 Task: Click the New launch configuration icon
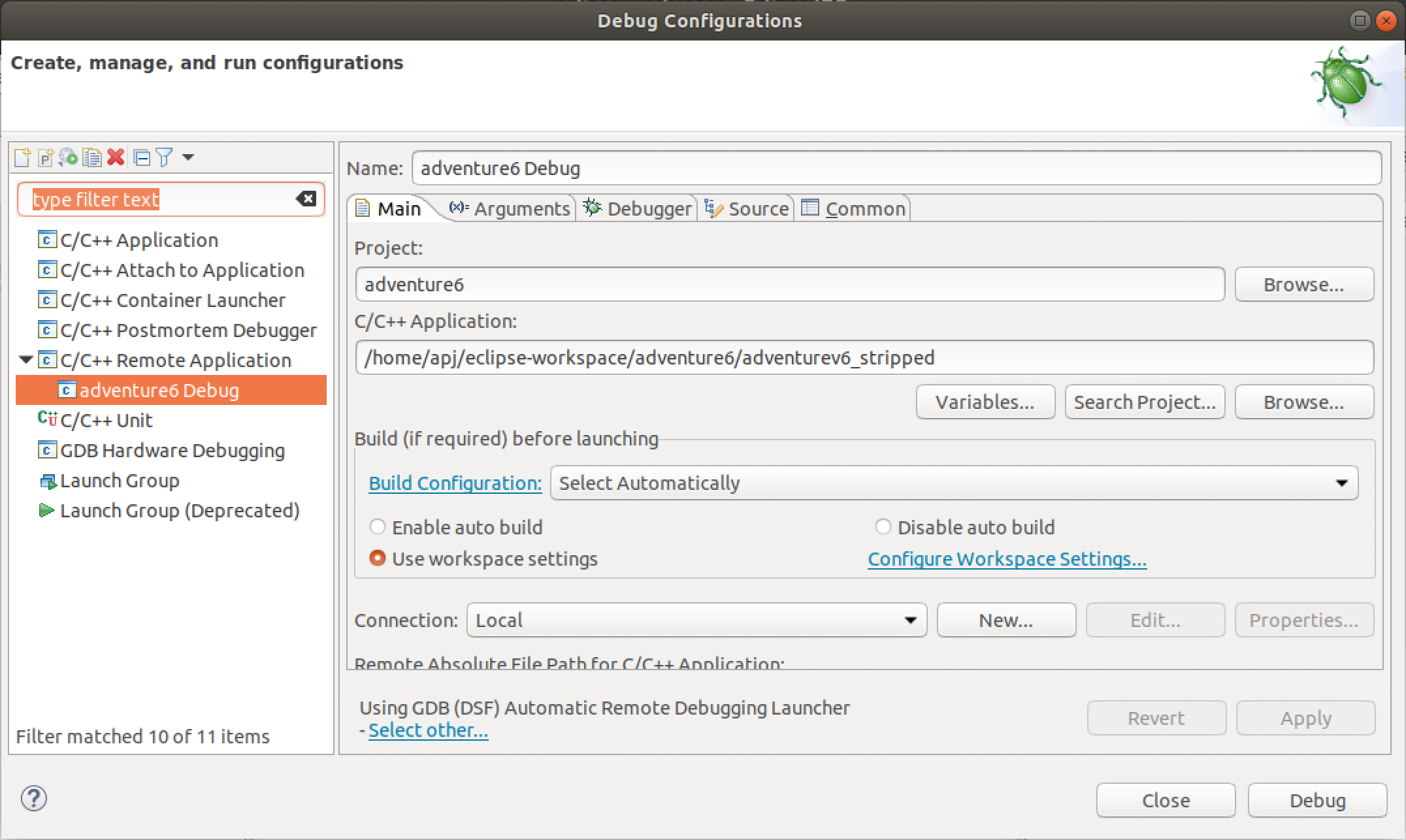coord(22,157)
